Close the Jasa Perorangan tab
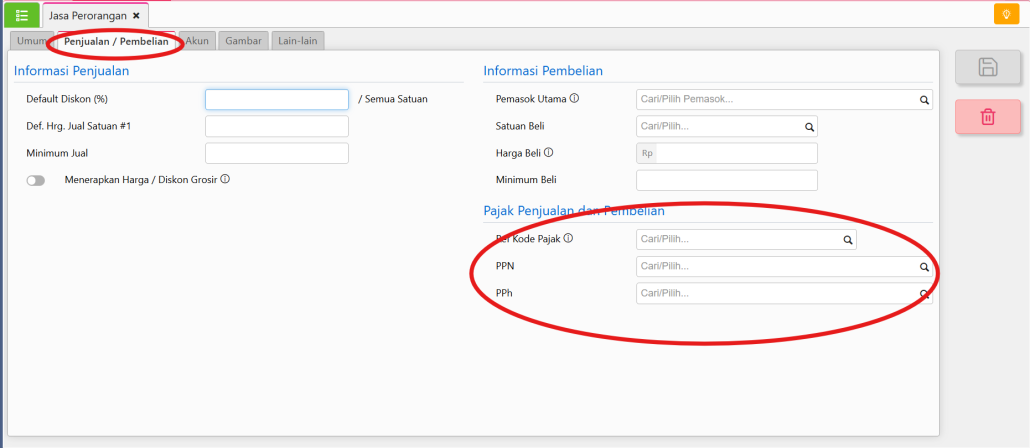Image resolution: width=1030 pixels, height=448 pixels. click(x=136, y=15)
